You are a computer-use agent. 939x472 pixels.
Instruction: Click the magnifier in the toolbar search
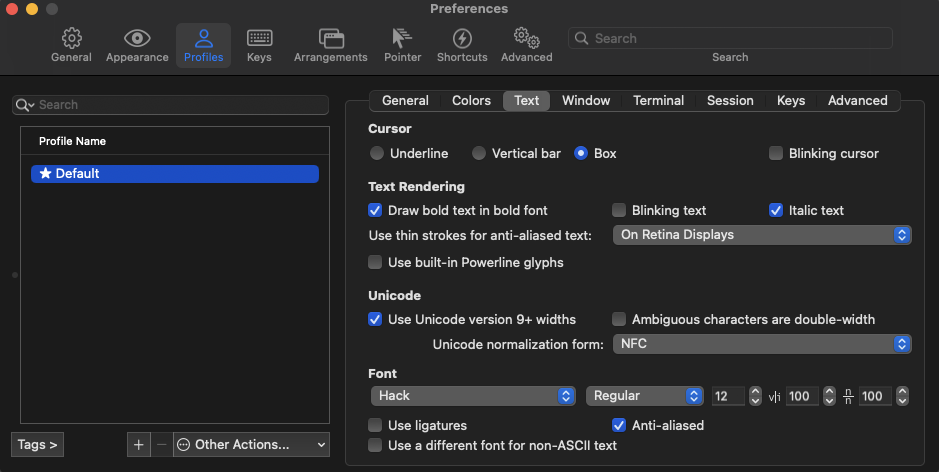[x=581, y=38]
